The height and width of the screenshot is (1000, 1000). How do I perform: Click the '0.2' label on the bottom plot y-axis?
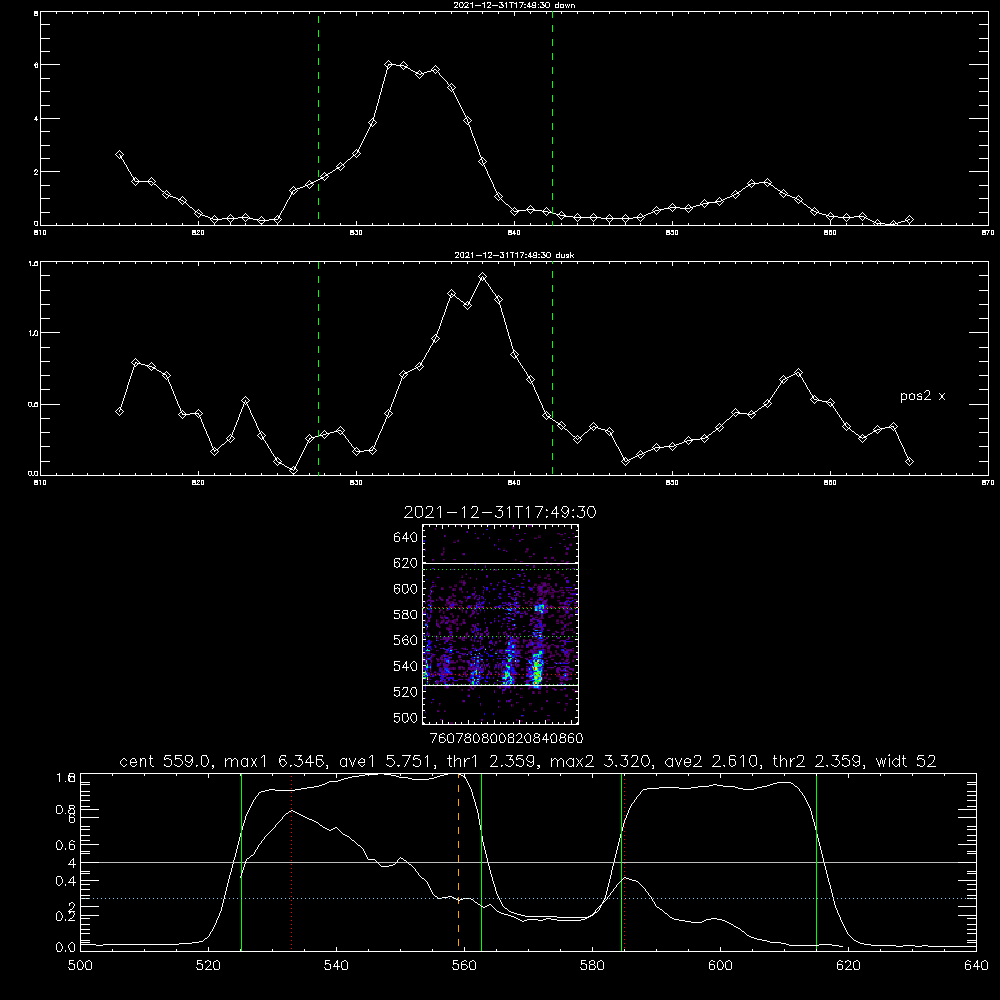tap(66, 916)
